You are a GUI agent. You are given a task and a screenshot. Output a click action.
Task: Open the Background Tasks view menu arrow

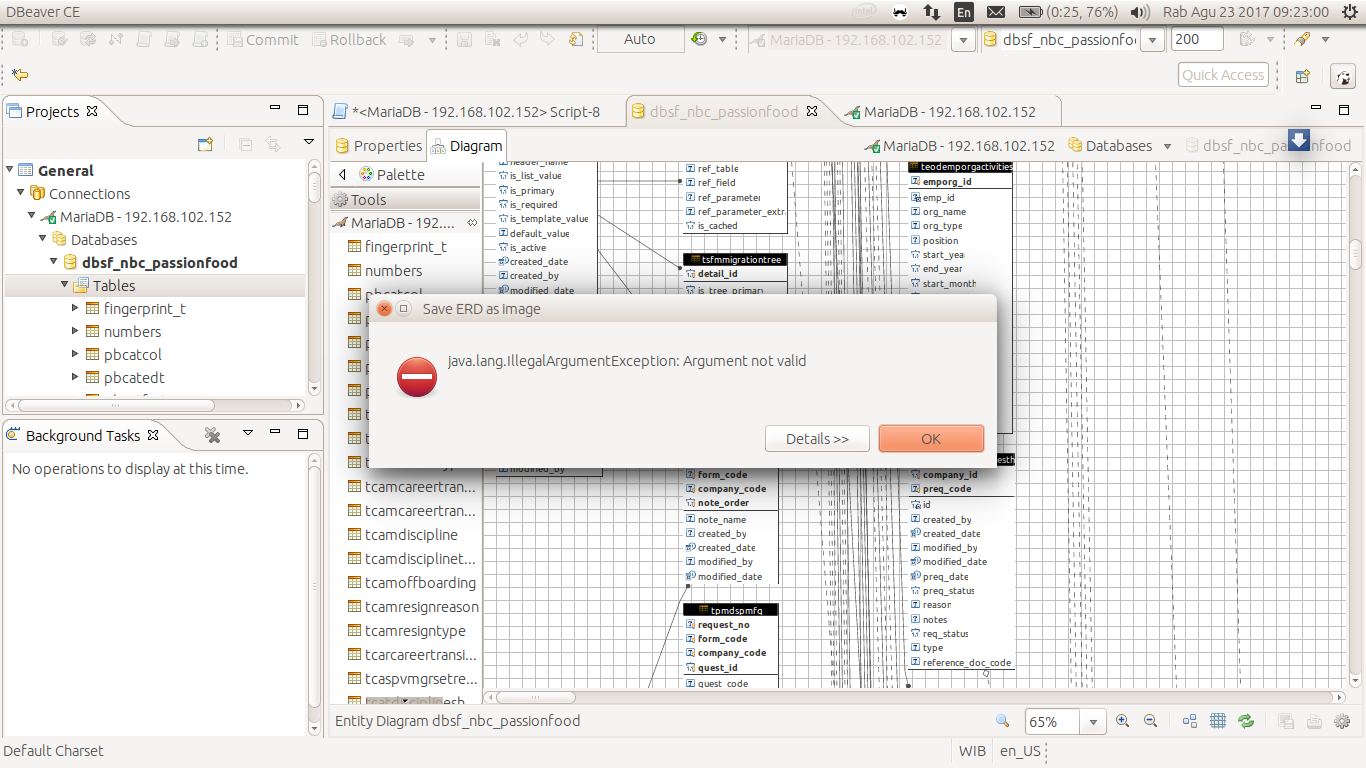click(x=248, y=434)
